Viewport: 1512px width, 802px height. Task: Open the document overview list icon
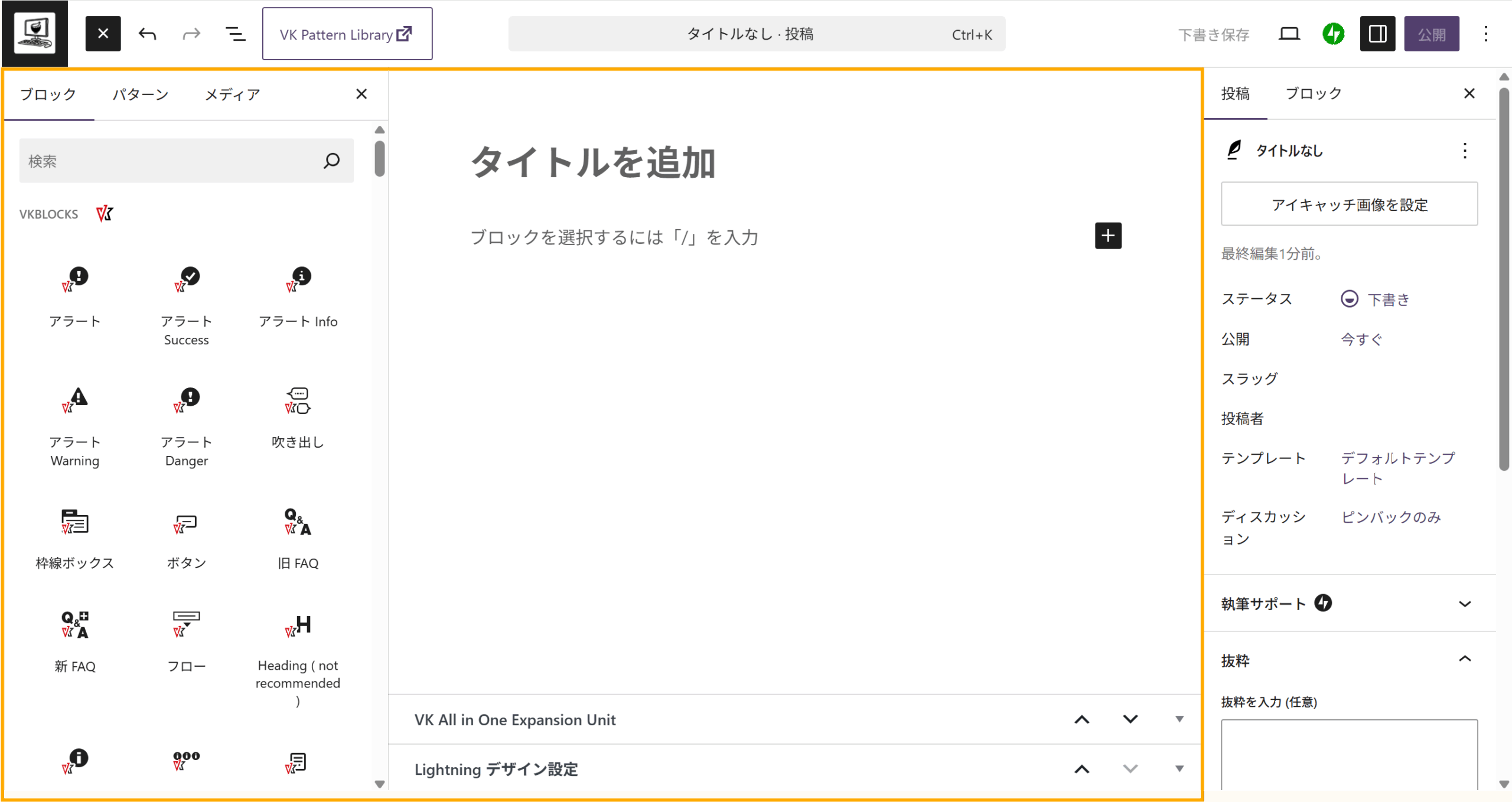(x=236, y=34)
